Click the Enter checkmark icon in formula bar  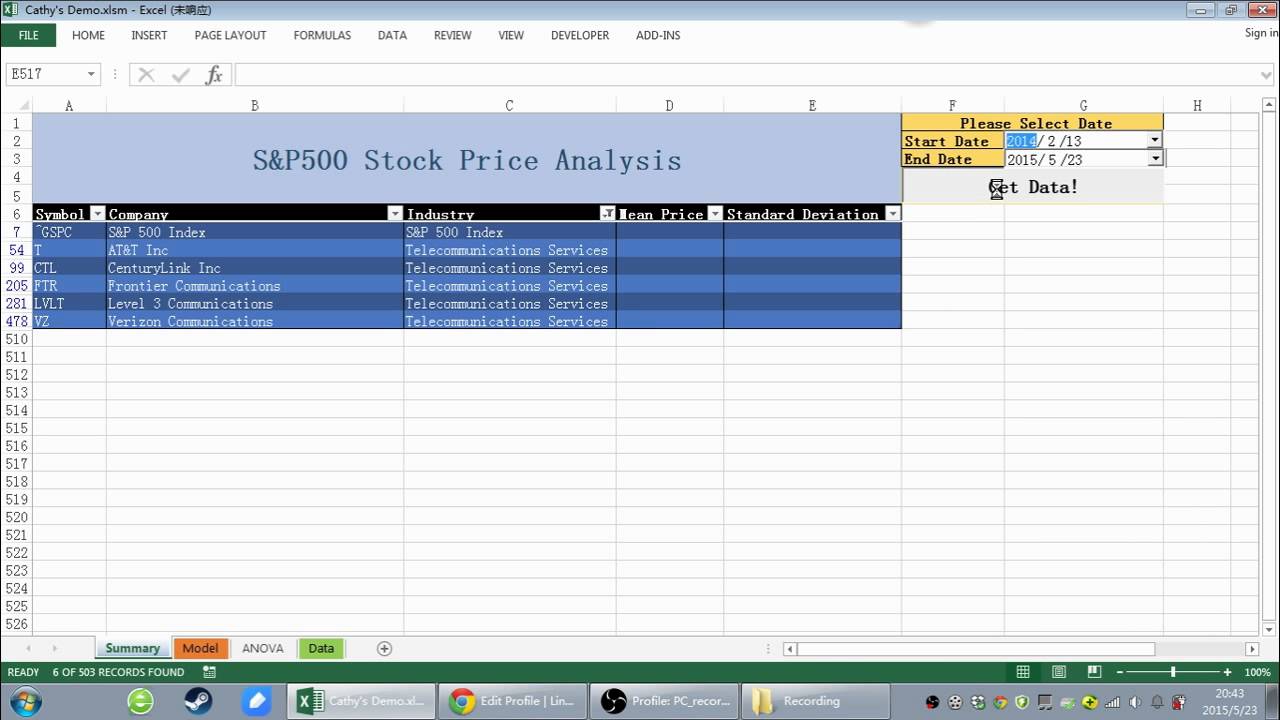click(180, 75)
